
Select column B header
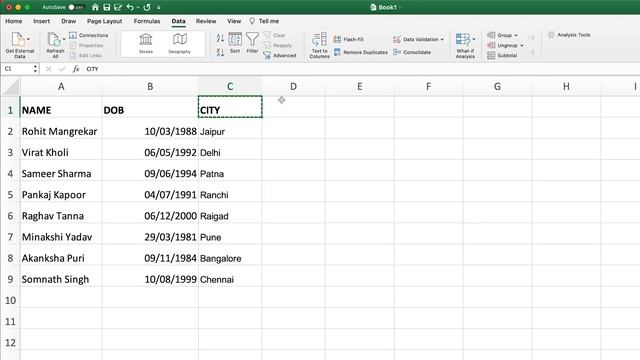pyautogui.click(x=150, y=87)
